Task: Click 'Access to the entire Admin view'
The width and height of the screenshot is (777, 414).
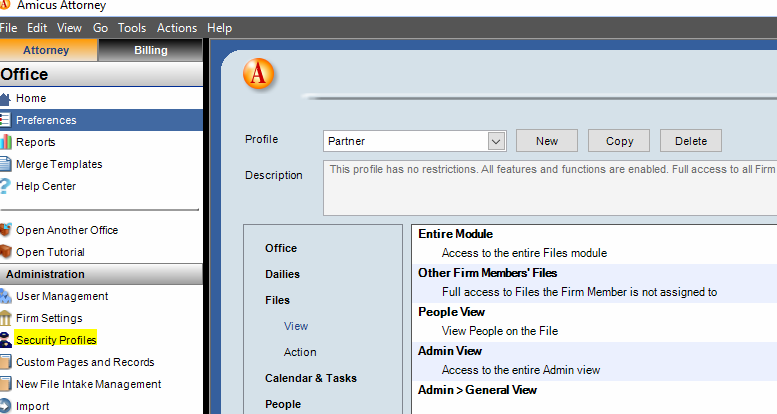Action: click(x=521, y=370)
